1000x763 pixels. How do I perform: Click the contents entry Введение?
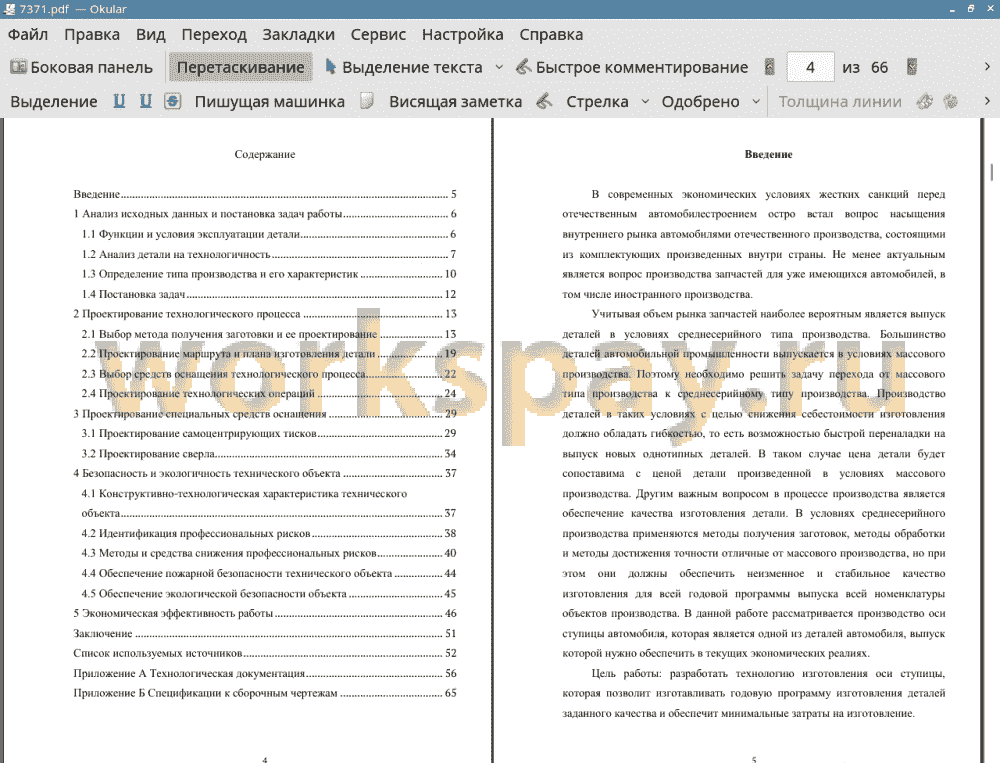265,194
